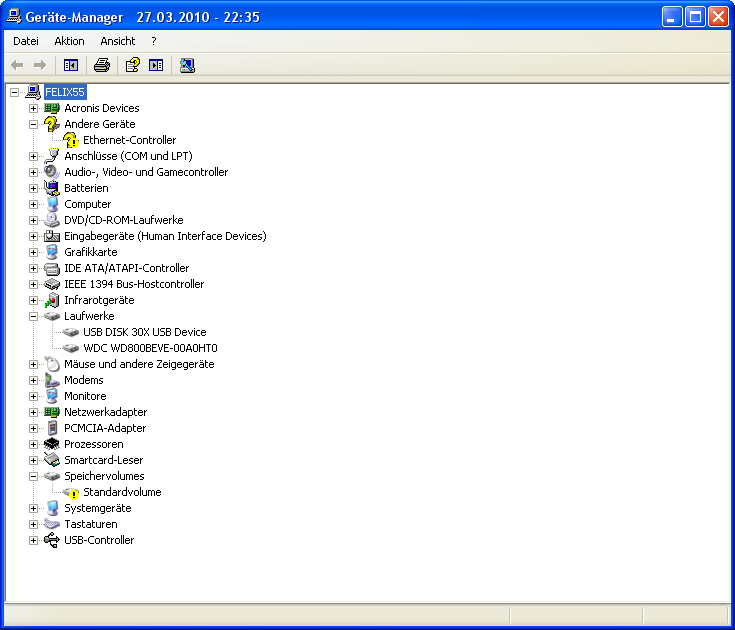Expand Anschlüsse (COM und LPT) node

tap(33, 156)
